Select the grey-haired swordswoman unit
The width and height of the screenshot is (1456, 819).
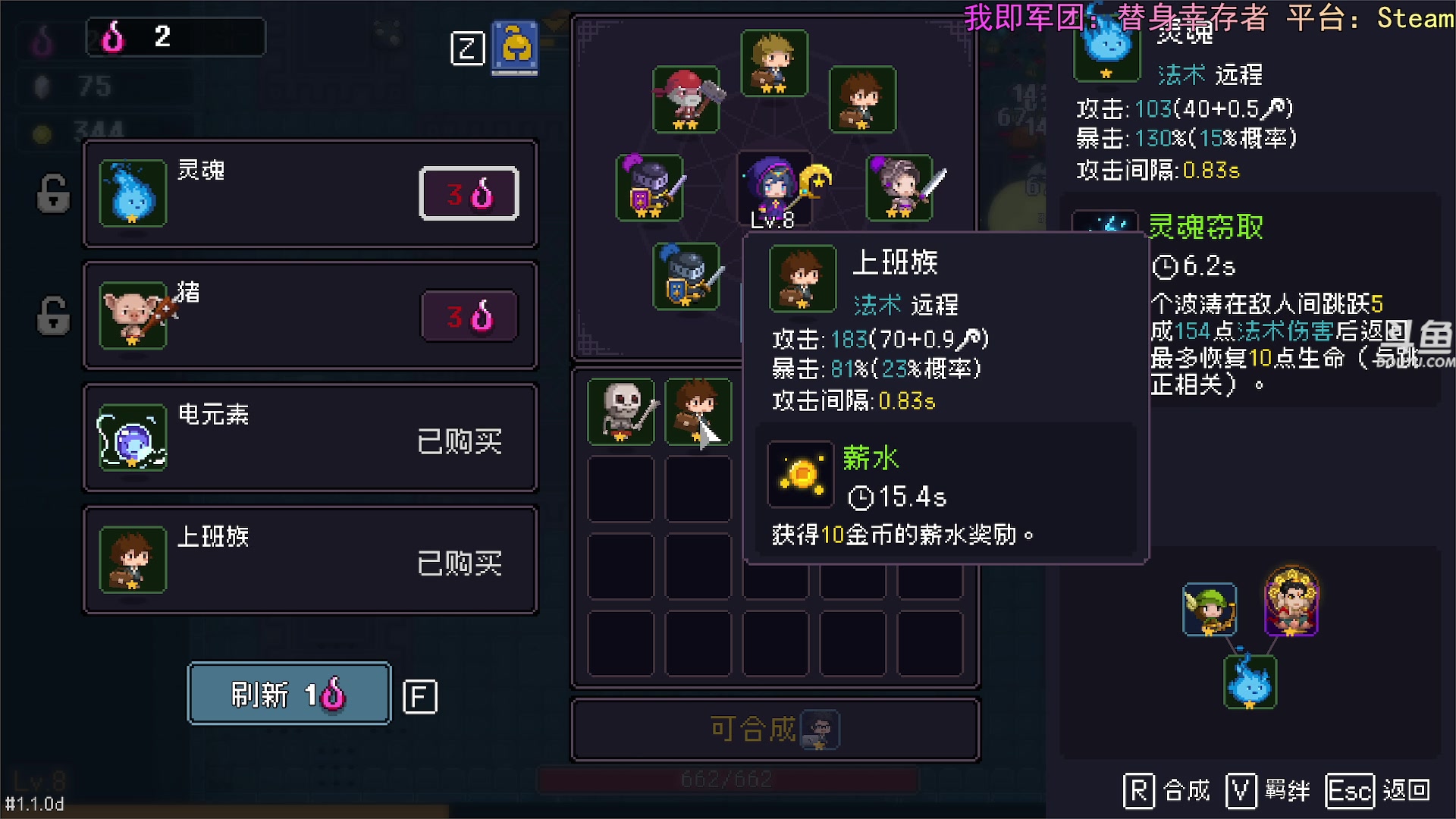pos(899,187)
